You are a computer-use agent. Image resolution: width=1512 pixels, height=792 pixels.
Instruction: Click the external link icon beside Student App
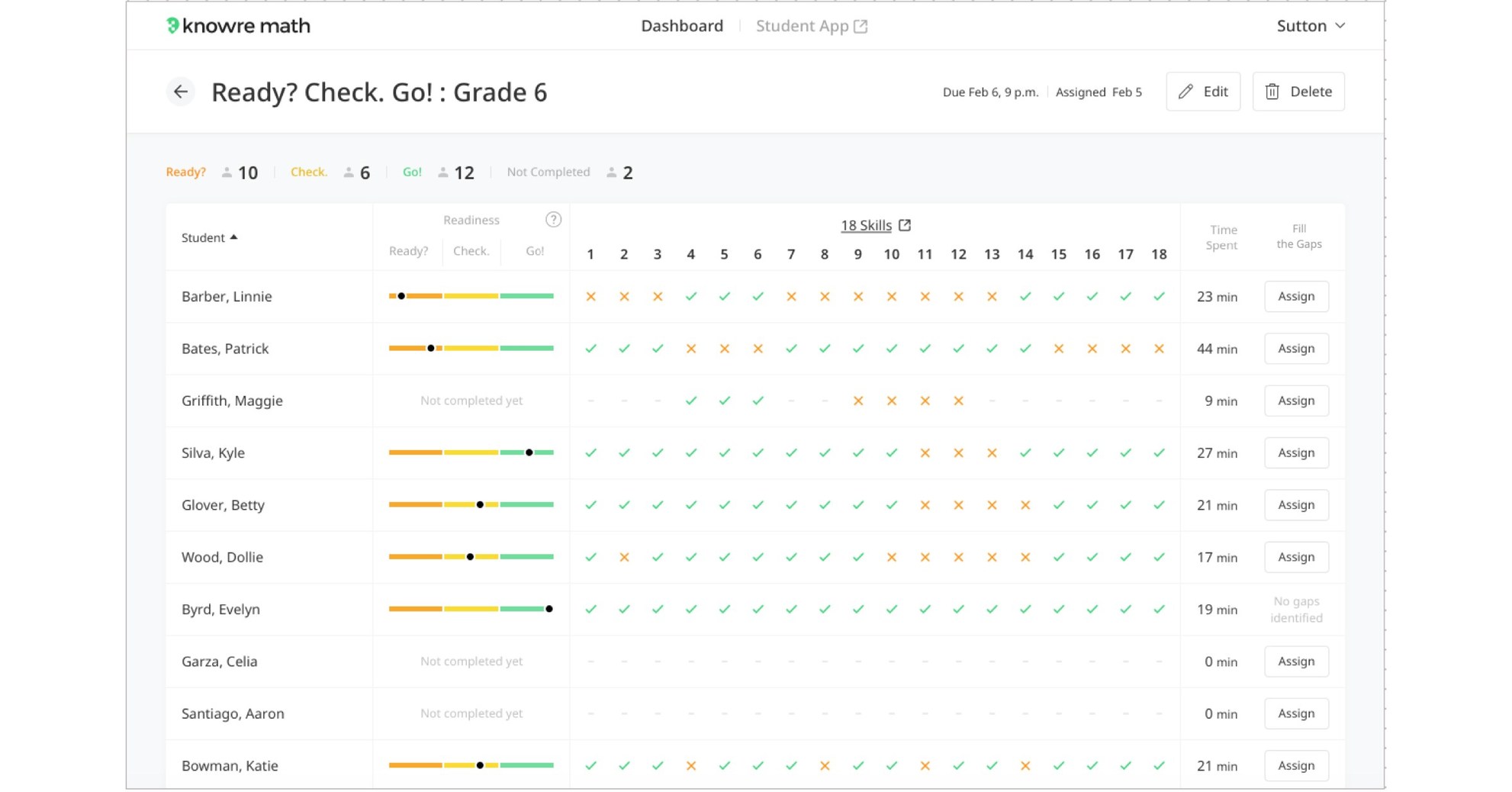pos(862,25)
